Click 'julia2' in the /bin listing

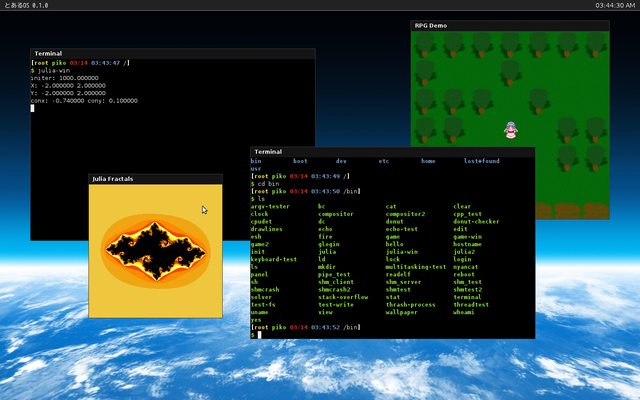pyautogui.click(x=464, y=252)
